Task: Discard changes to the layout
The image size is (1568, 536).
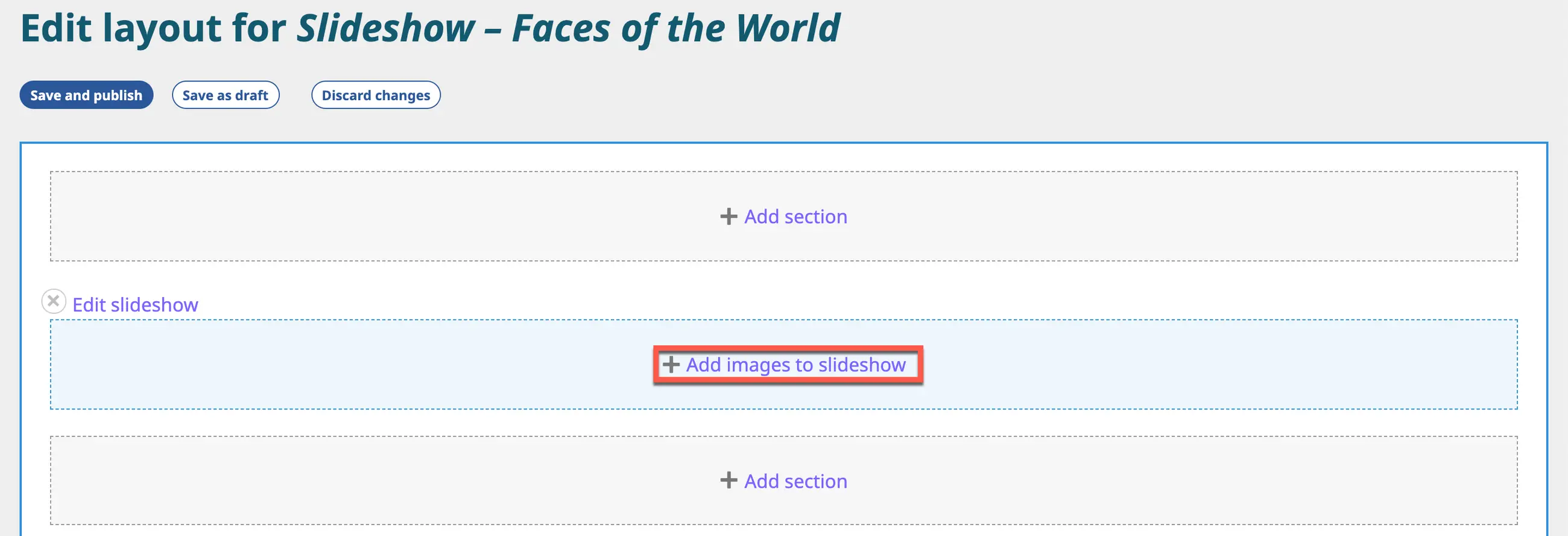Action: tap(376, 95)
